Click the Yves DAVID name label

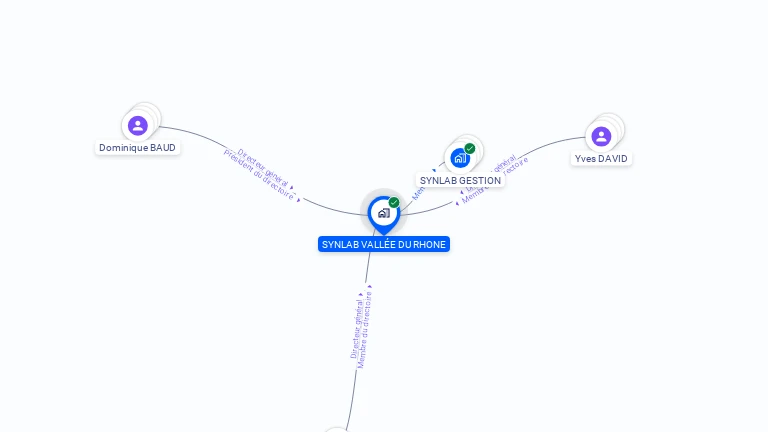[601, 159]
